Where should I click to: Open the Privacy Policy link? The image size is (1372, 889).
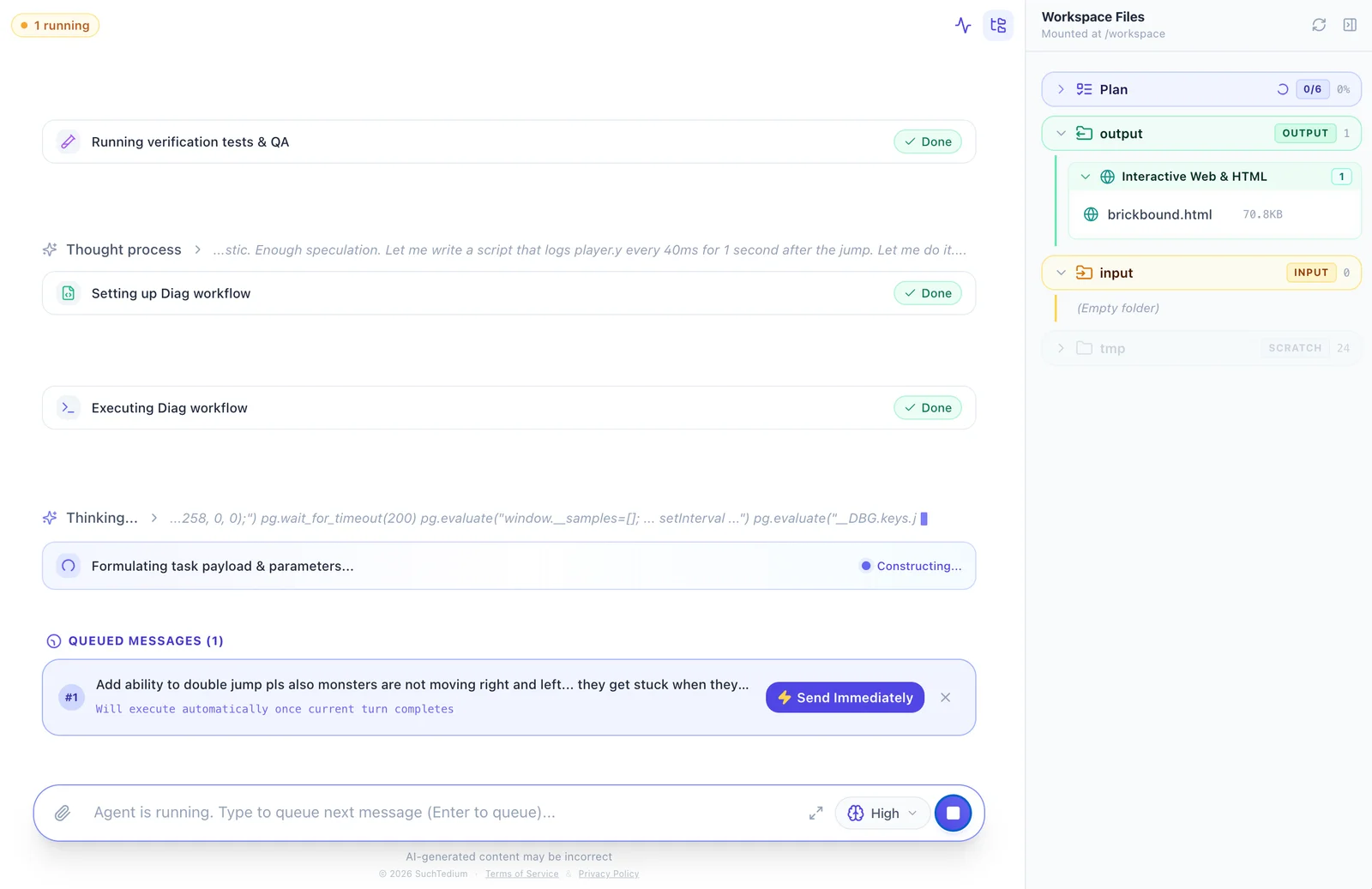tap(609, 874)
